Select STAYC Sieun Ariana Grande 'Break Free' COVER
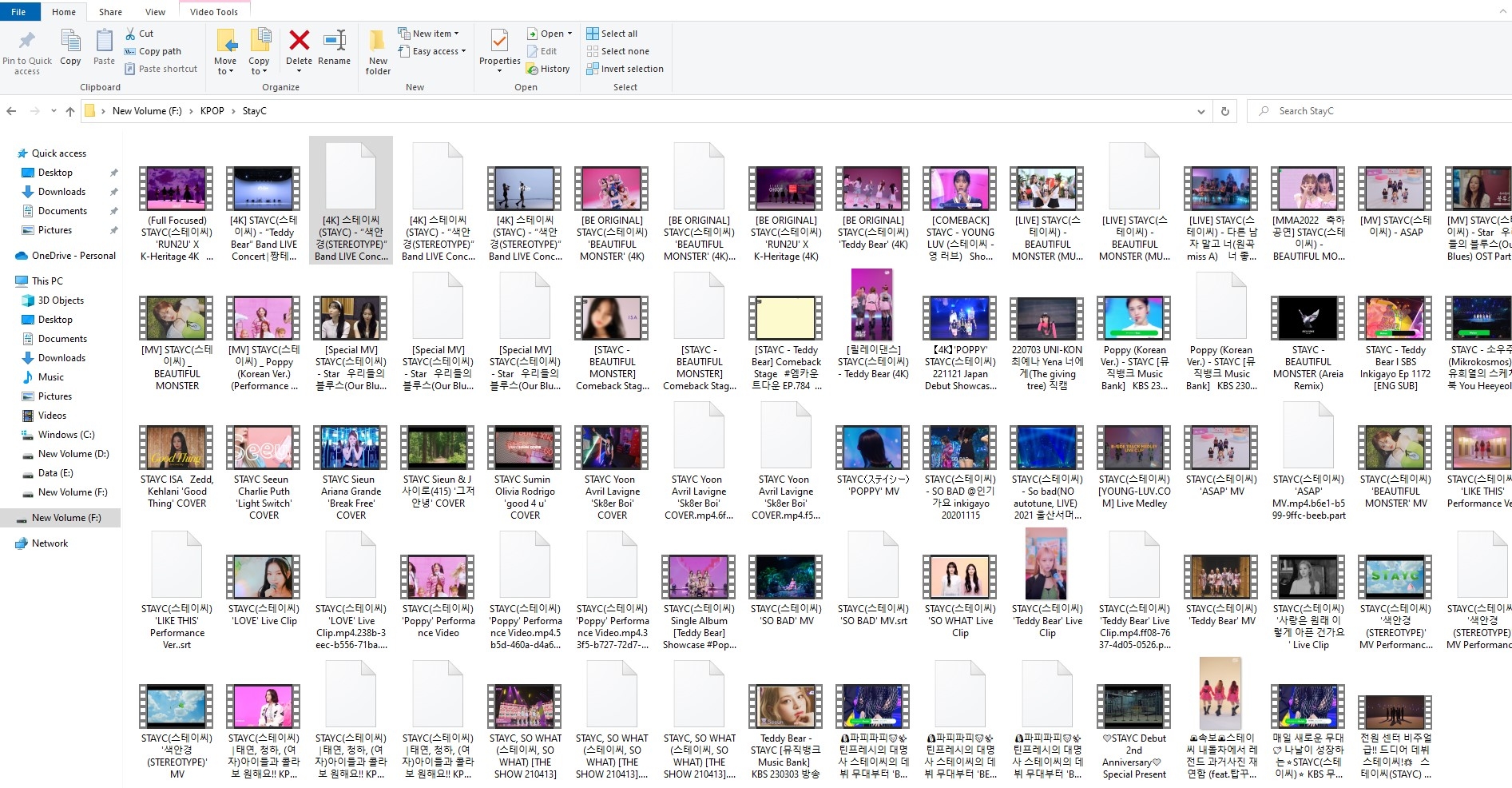This screenshot has width=1512, height=788. pyautogui.click(x=351, y=473)
